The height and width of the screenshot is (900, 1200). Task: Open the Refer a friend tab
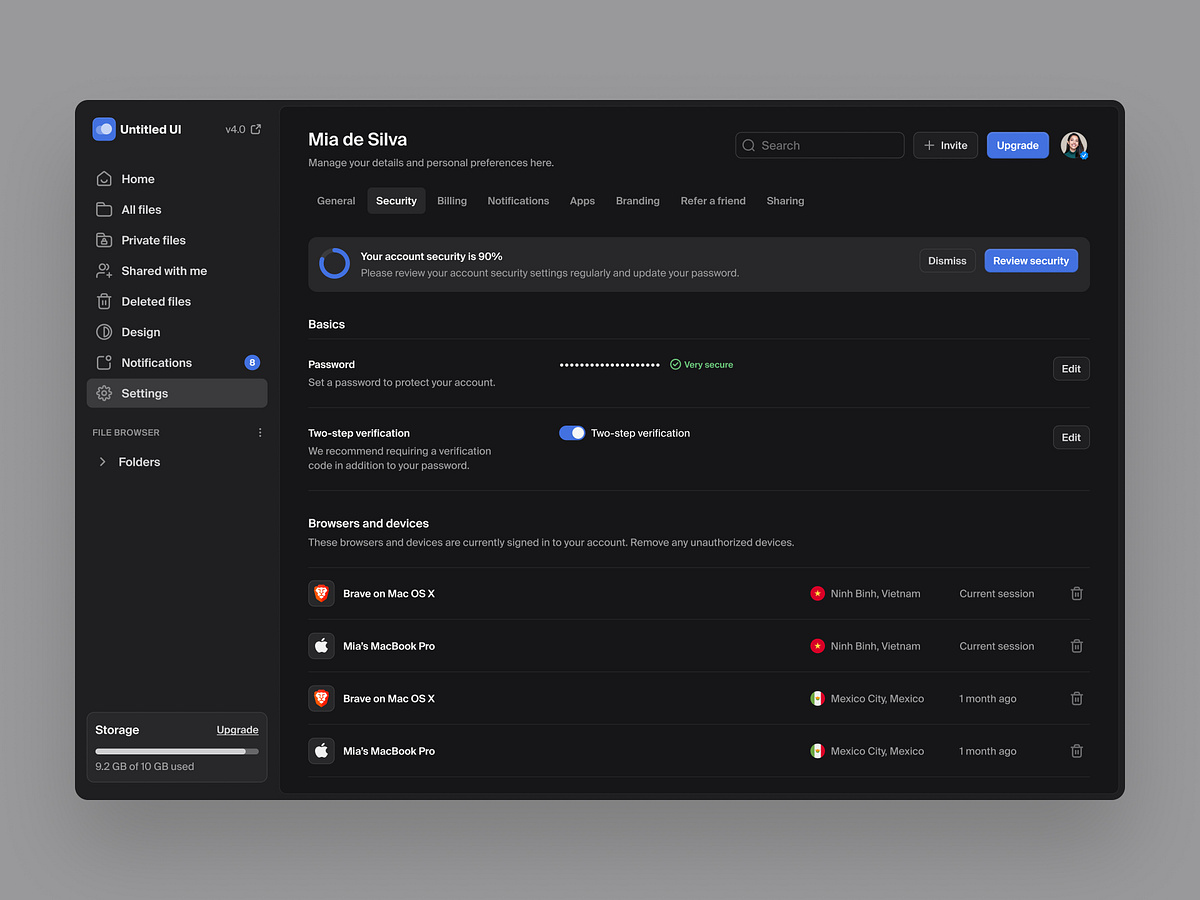click(713, 200)
